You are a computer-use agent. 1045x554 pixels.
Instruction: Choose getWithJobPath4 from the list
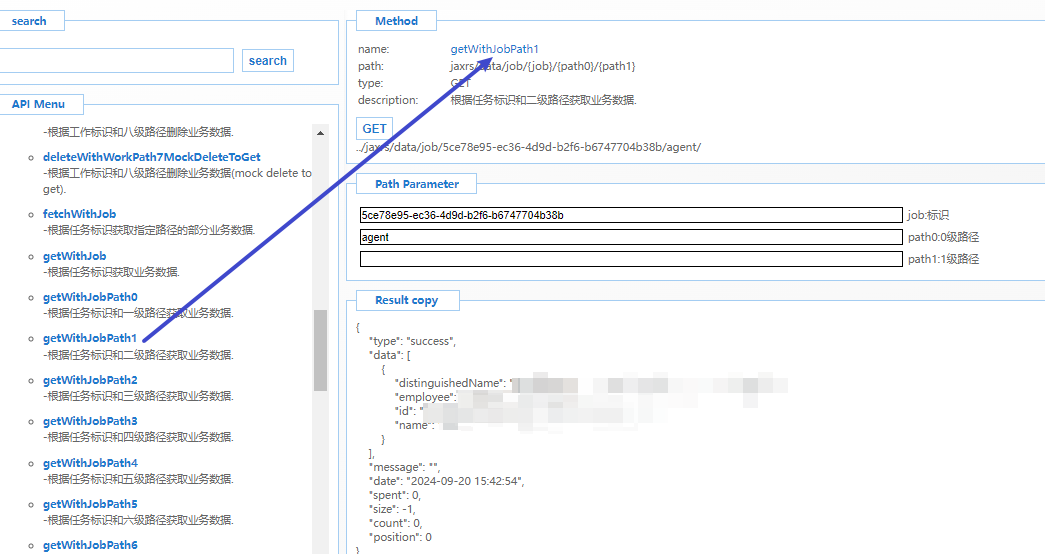90,463
